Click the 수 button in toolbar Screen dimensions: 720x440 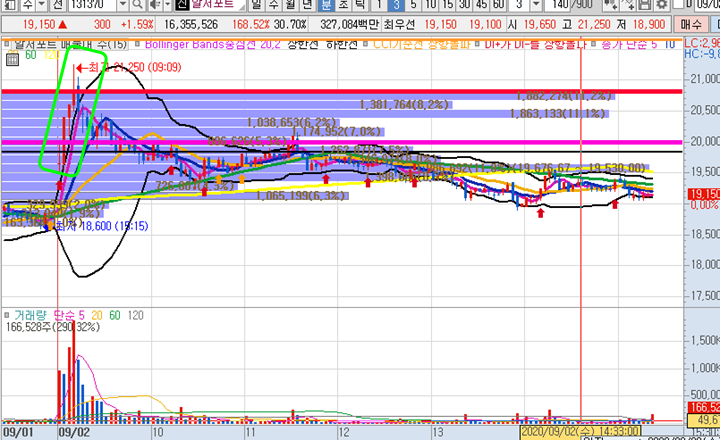coord(28,5)
